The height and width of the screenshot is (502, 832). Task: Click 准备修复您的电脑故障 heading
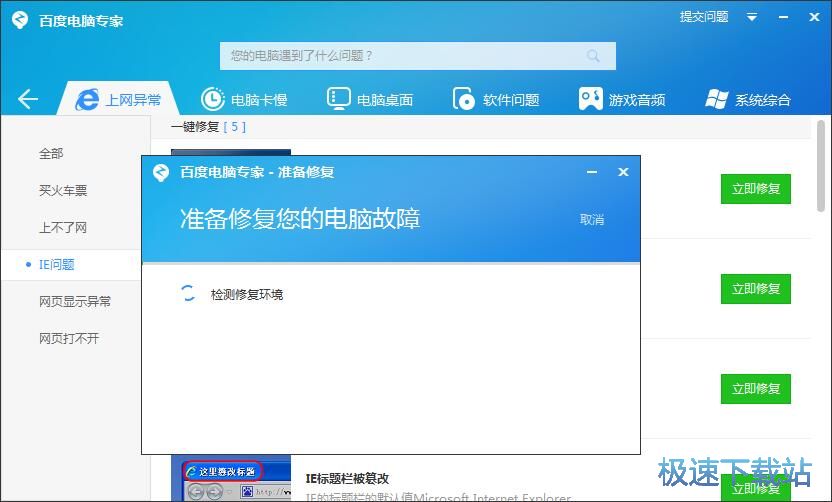point(300,219)
